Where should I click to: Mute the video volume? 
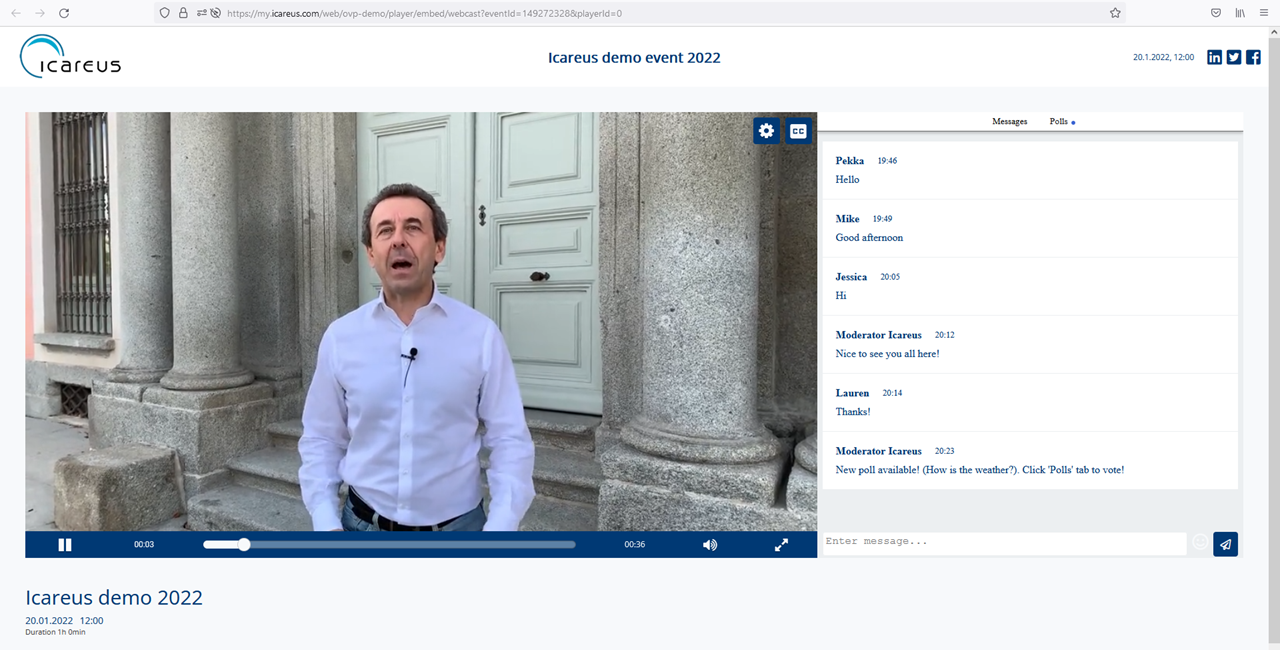click(x=709, y=545)
